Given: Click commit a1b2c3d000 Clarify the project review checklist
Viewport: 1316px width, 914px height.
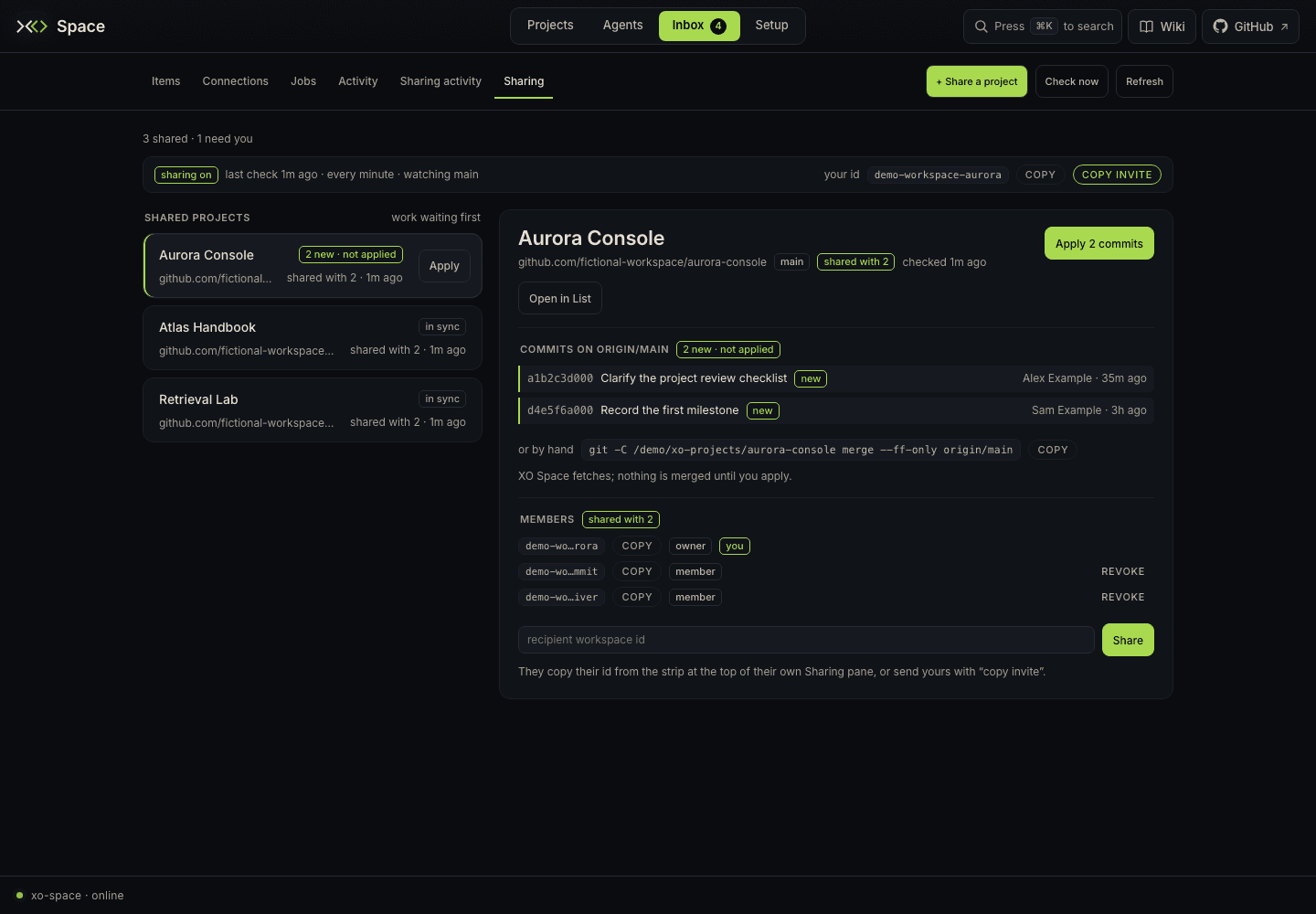Looking at the screenshot, I should [x=836, y=378].
